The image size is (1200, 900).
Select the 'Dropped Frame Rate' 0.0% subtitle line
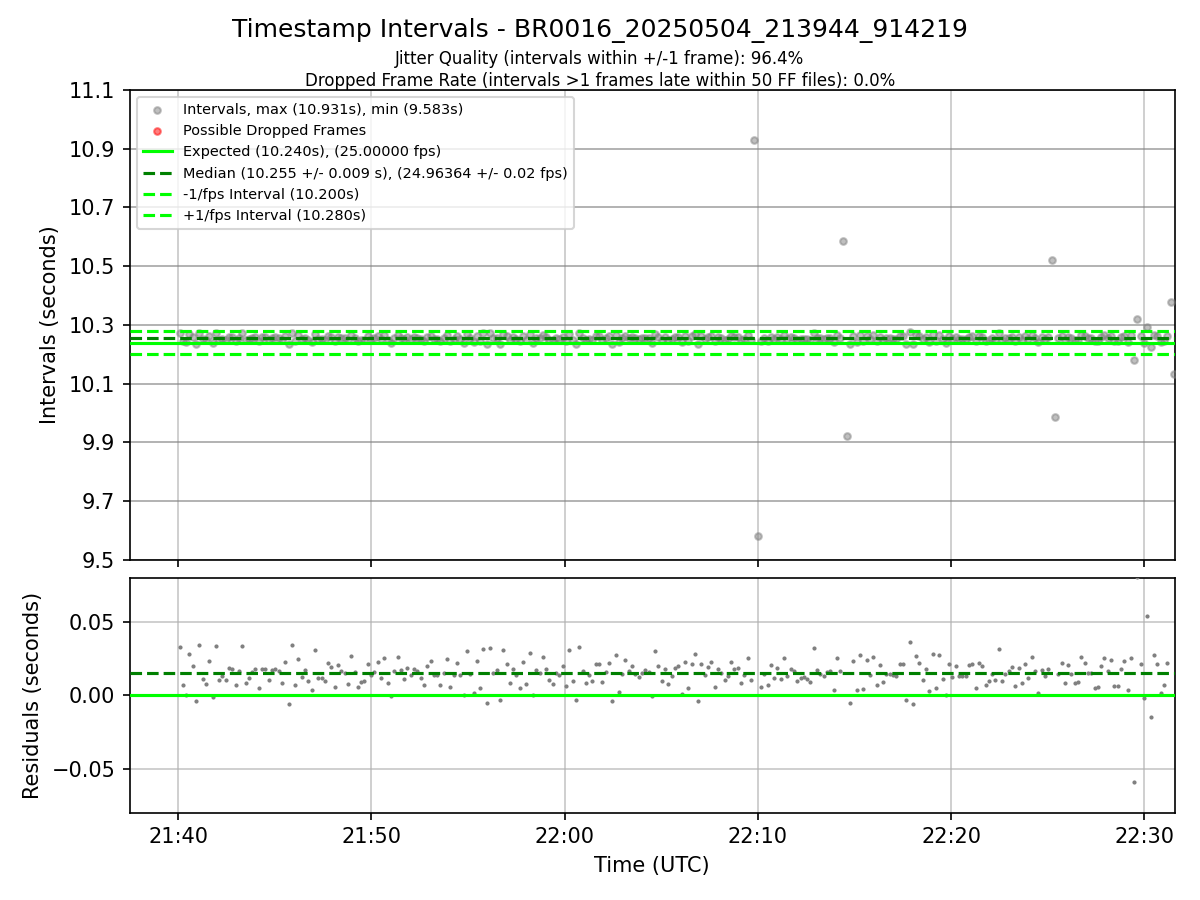point(599,80)
